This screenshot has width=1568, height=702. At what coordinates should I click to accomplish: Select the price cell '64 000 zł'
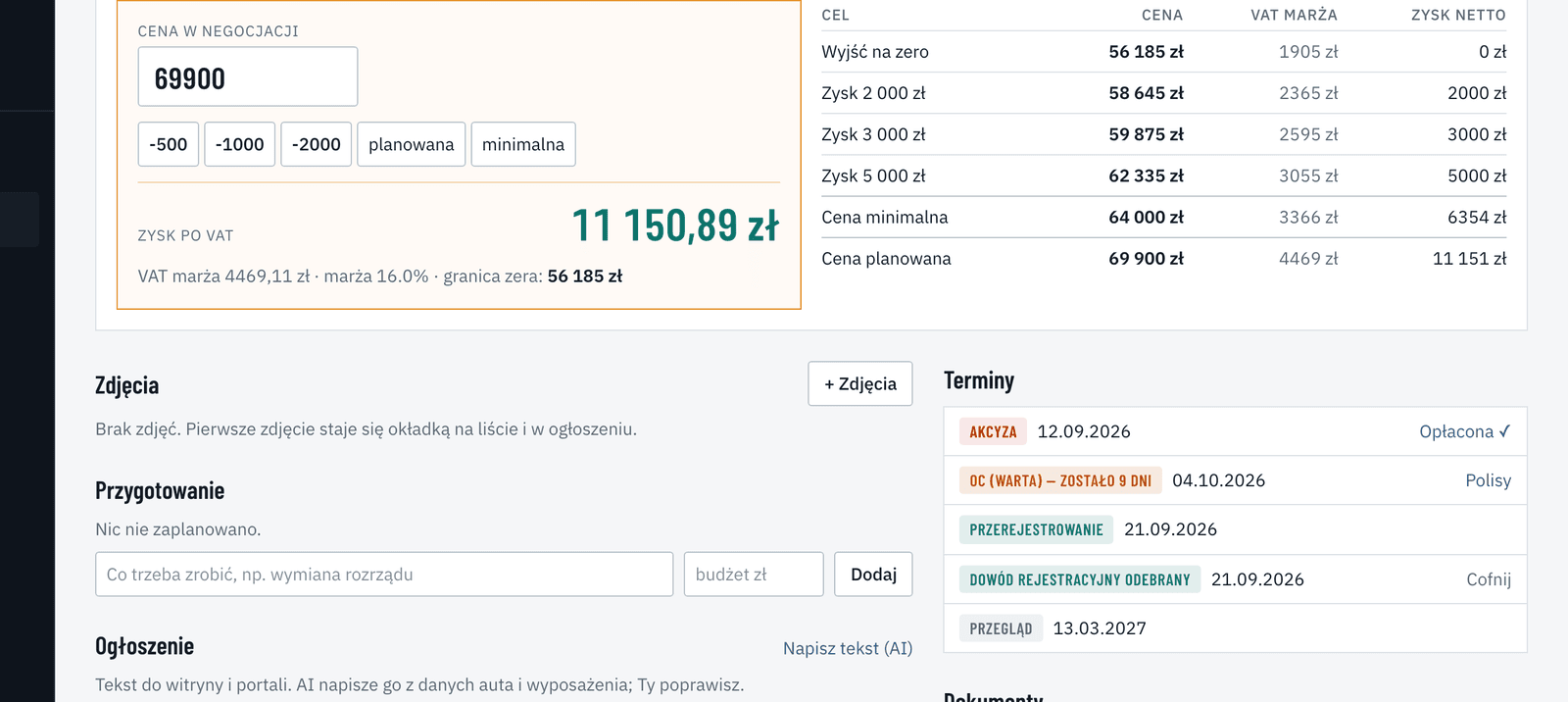point(1146,217)
